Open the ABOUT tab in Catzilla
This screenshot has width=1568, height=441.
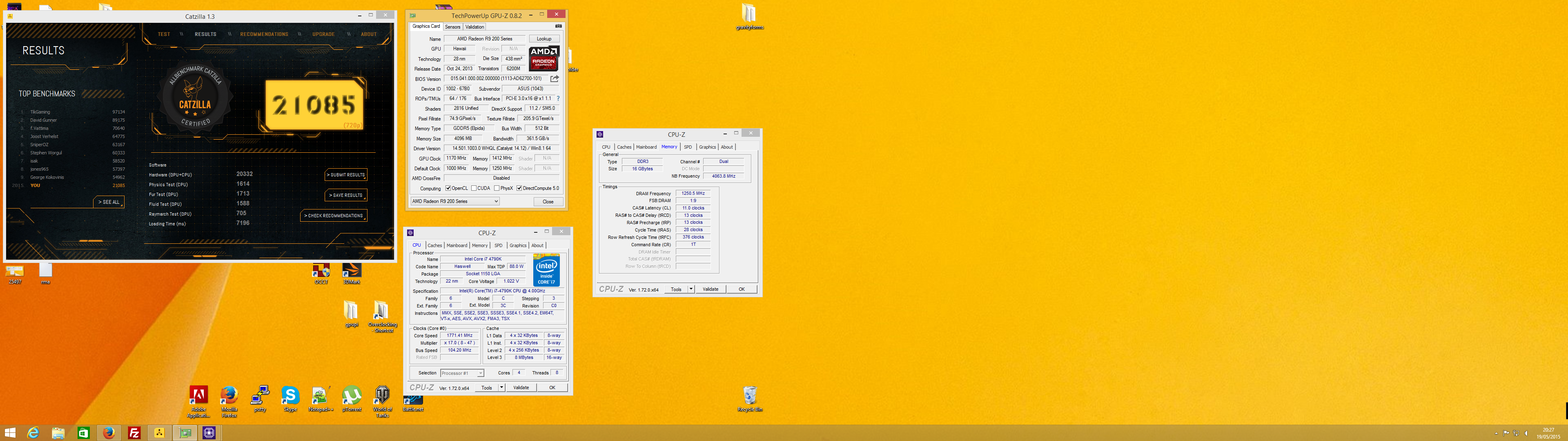click(x=369, y=34)
